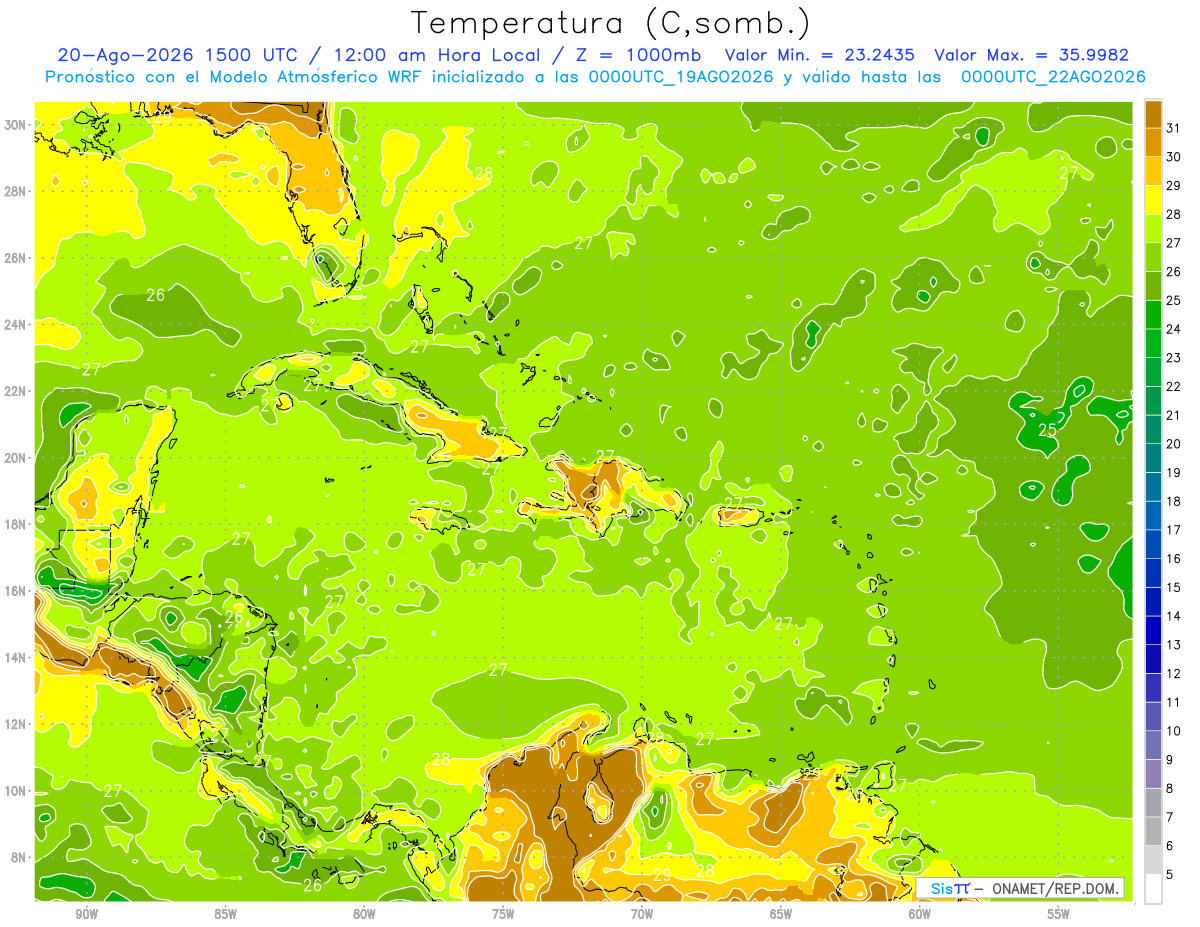The image size is (1200, 927).
Task: Click the title "Temperatura (C,somb.)"
Action: coord(611,23)
